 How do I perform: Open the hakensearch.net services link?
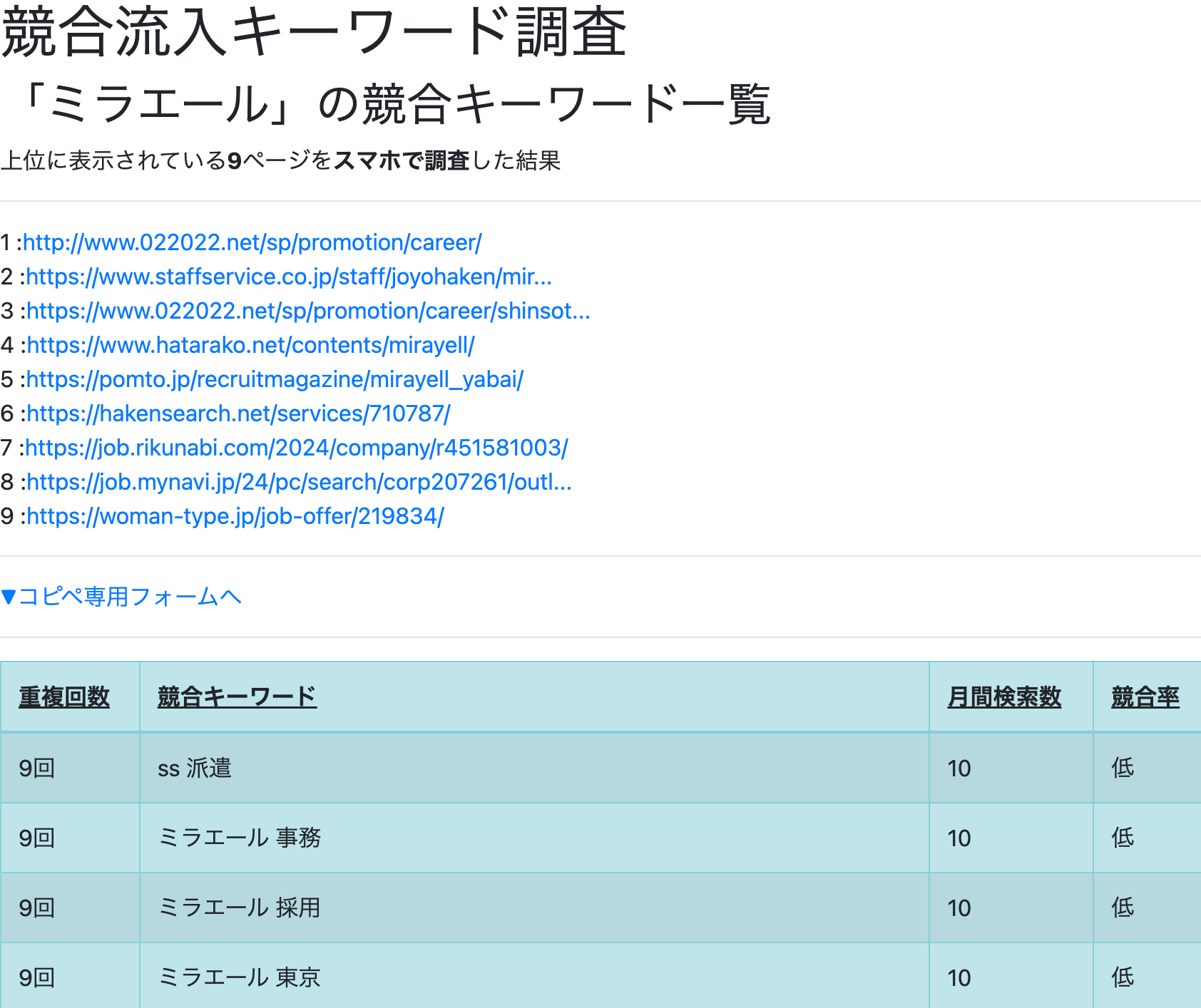tap(238, 413)
